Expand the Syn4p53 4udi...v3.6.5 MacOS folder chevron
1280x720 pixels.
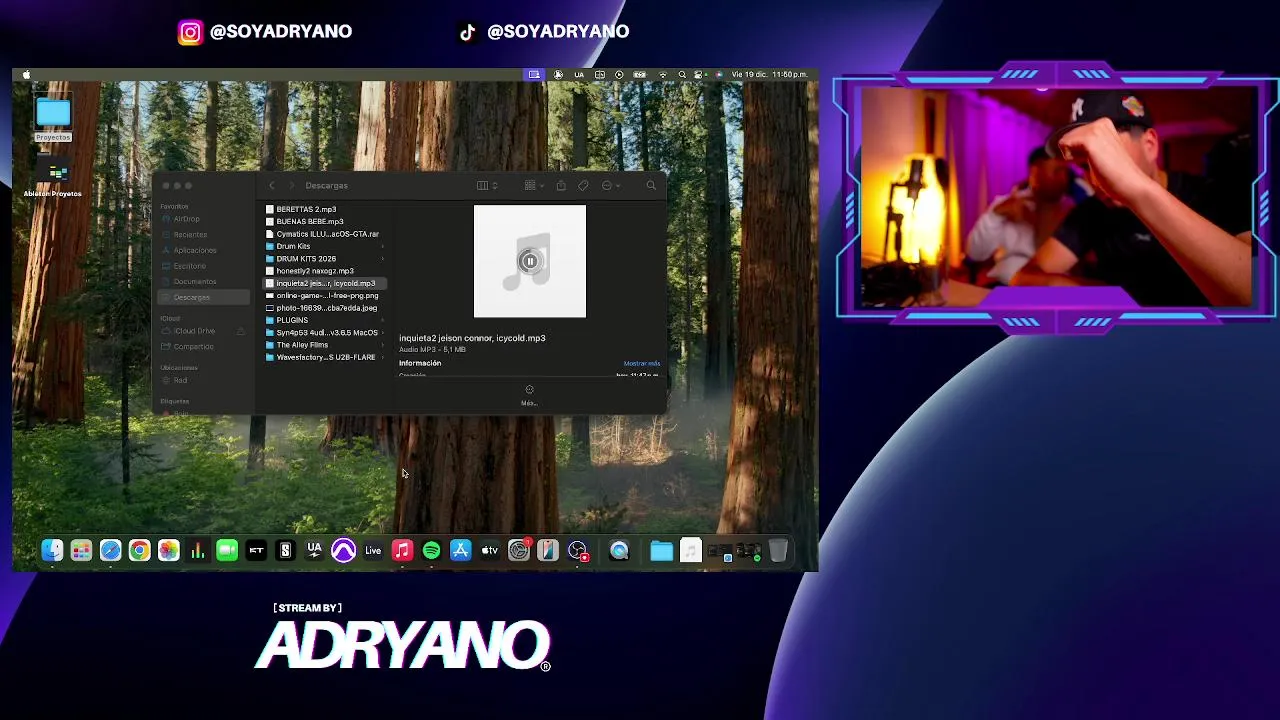[383, 333]
